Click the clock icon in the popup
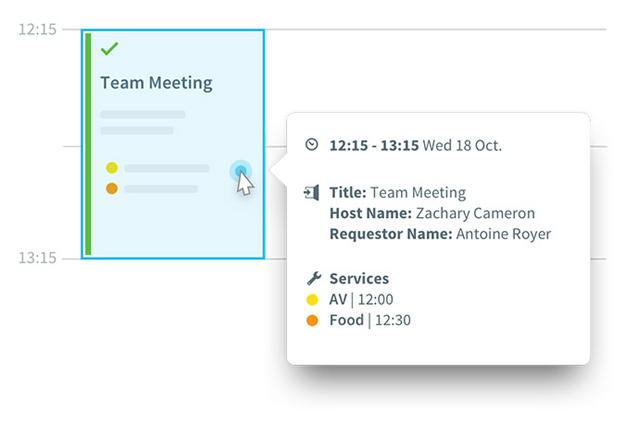The image size is (625, 423). (x=312, y=144)
